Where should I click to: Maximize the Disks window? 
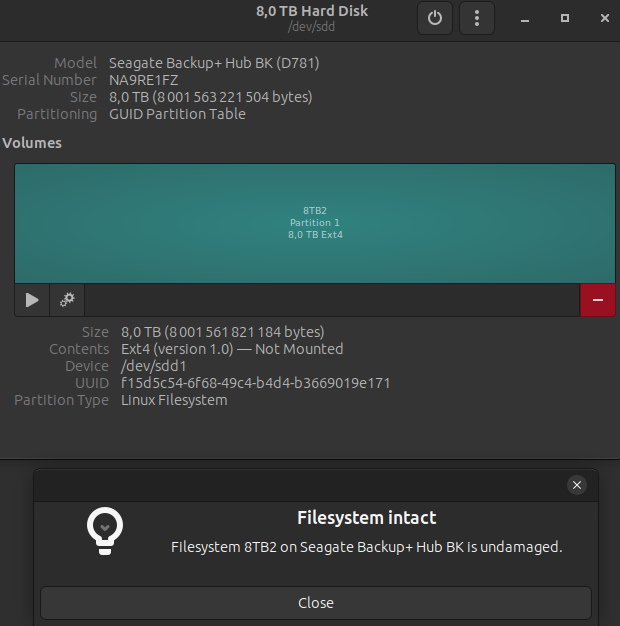click(565, 18)
